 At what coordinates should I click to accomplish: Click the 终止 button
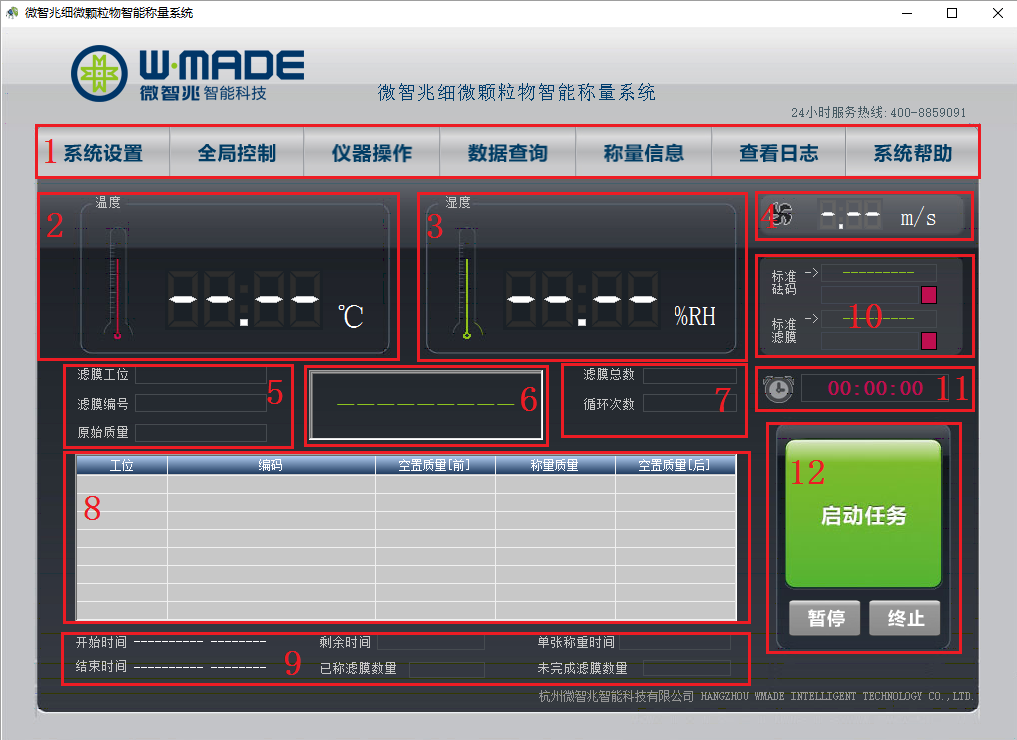[905, 618]
